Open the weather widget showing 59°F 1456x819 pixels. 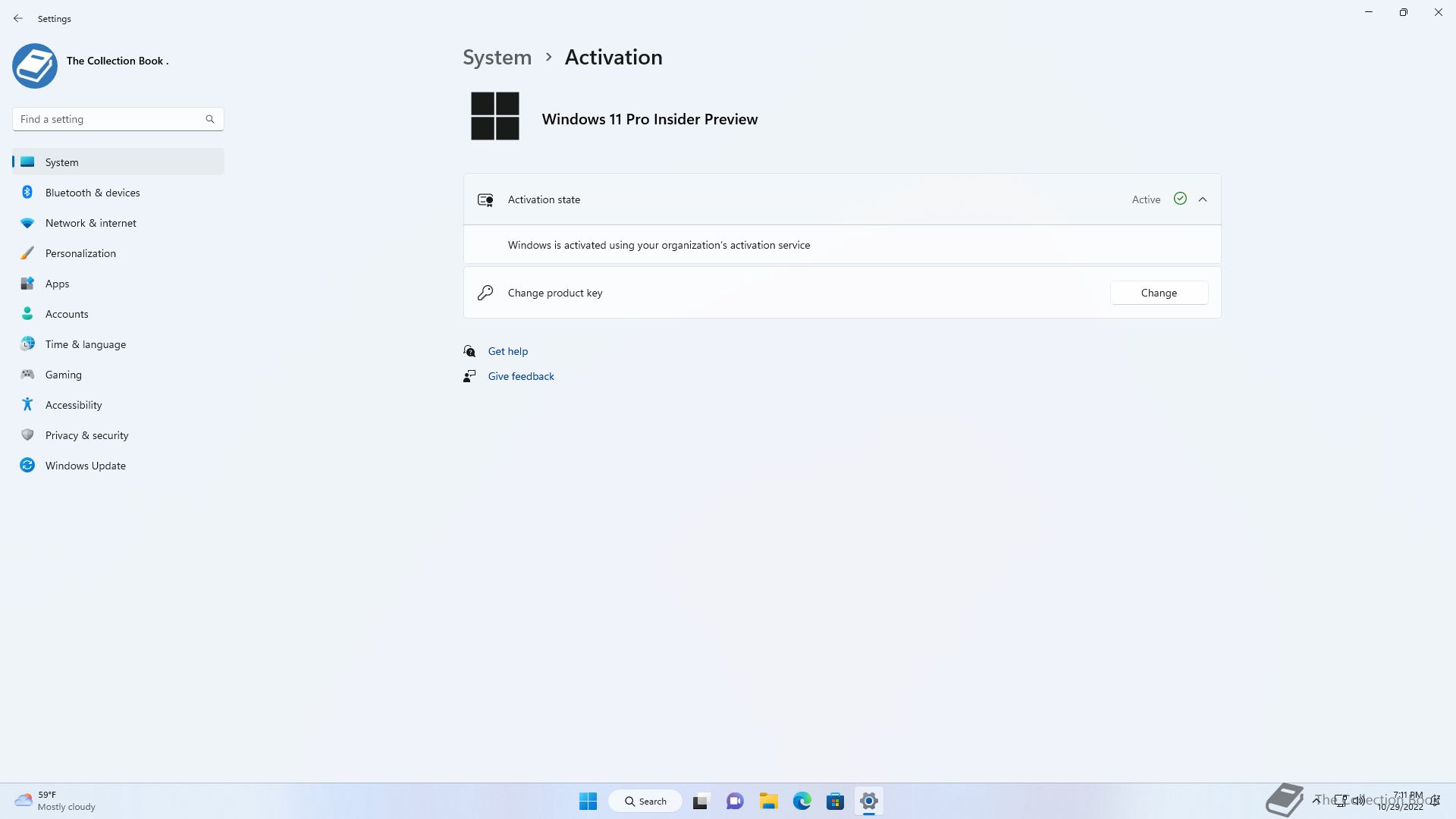pos(55,801)
